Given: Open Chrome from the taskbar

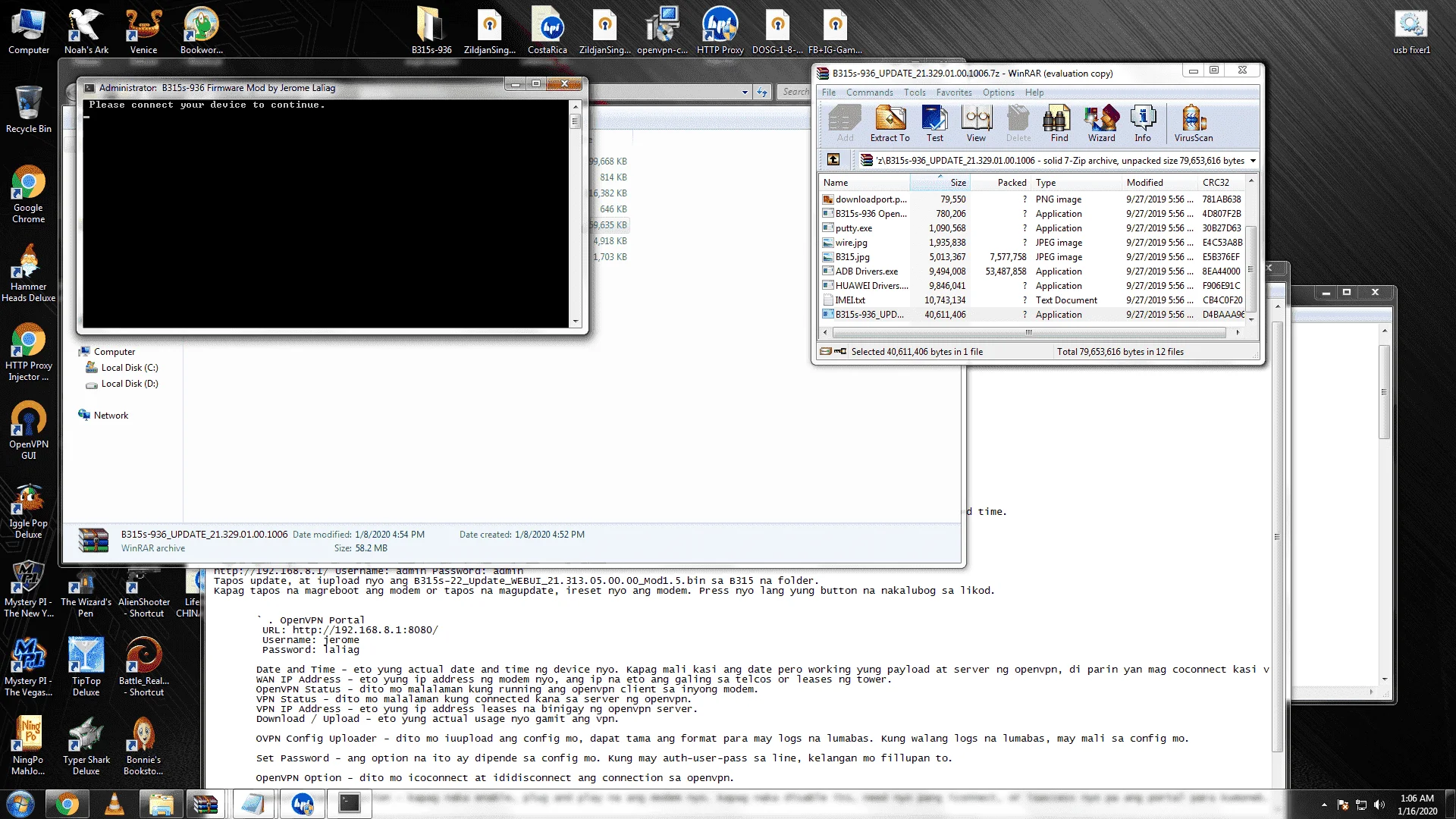Looking at the screenshot, I should point(67,804).
